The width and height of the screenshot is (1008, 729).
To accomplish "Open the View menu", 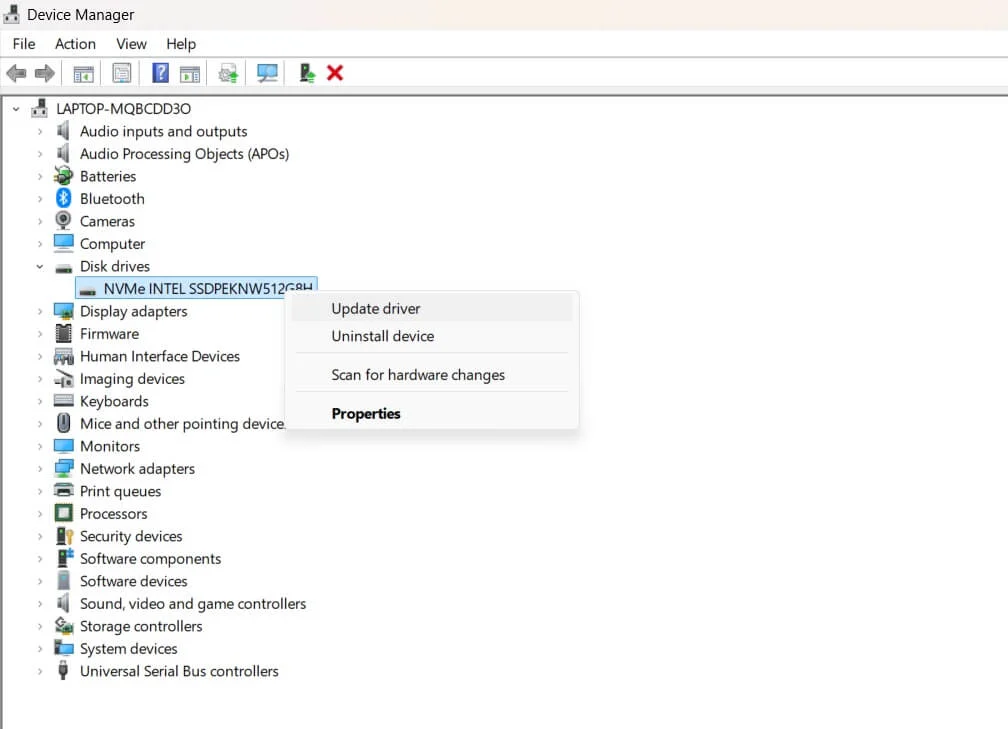I will pyautogui.click(x=131, y=44).
